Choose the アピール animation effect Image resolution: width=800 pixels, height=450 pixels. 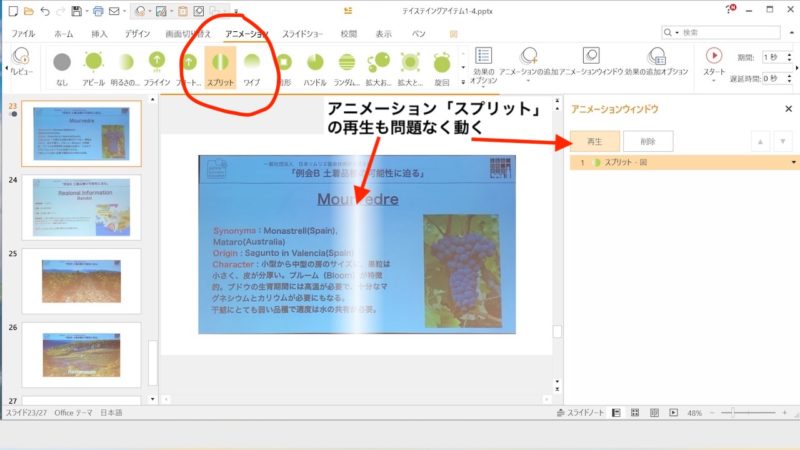pyautogui.click(x=93, y=67)
